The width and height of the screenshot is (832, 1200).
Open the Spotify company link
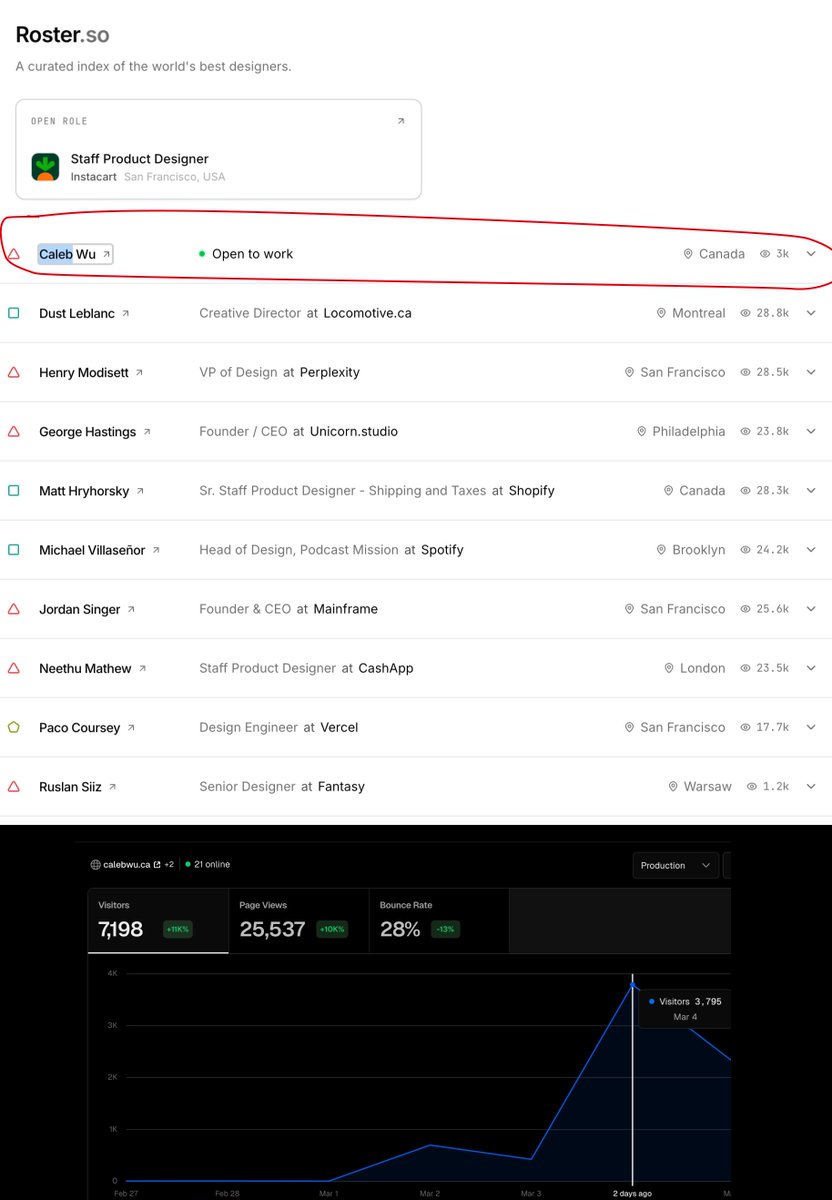(x=442, y=549)
